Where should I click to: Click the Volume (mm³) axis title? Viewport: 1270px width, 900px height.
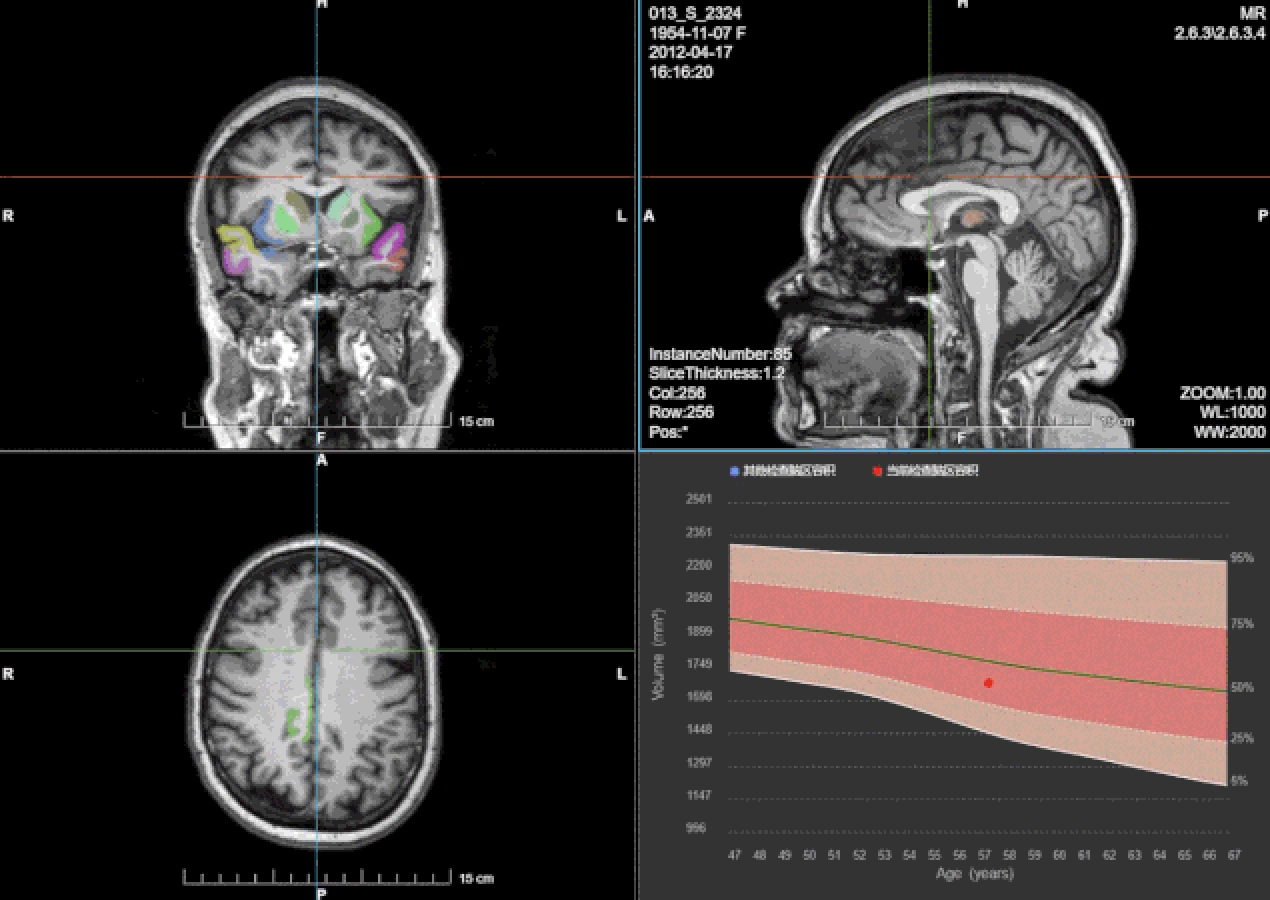click(x=657, y=653)
